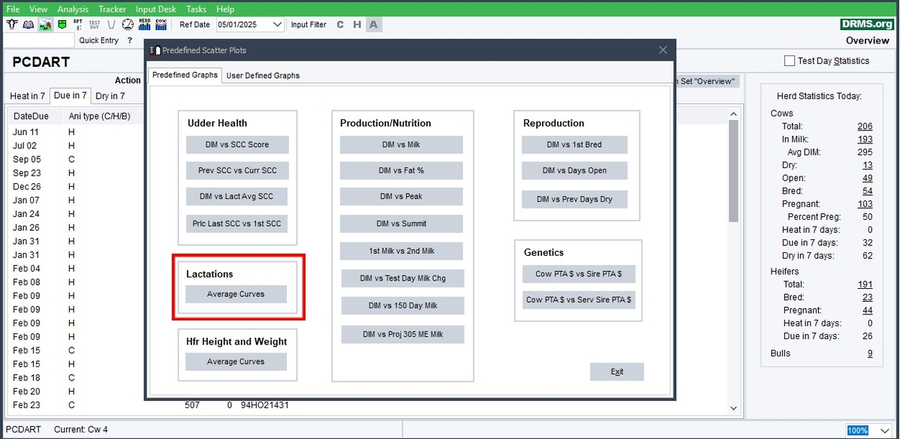
Task: Open Cow PTA $ vs Serv Sire PTA $
Action: click(x=579, y=300)
